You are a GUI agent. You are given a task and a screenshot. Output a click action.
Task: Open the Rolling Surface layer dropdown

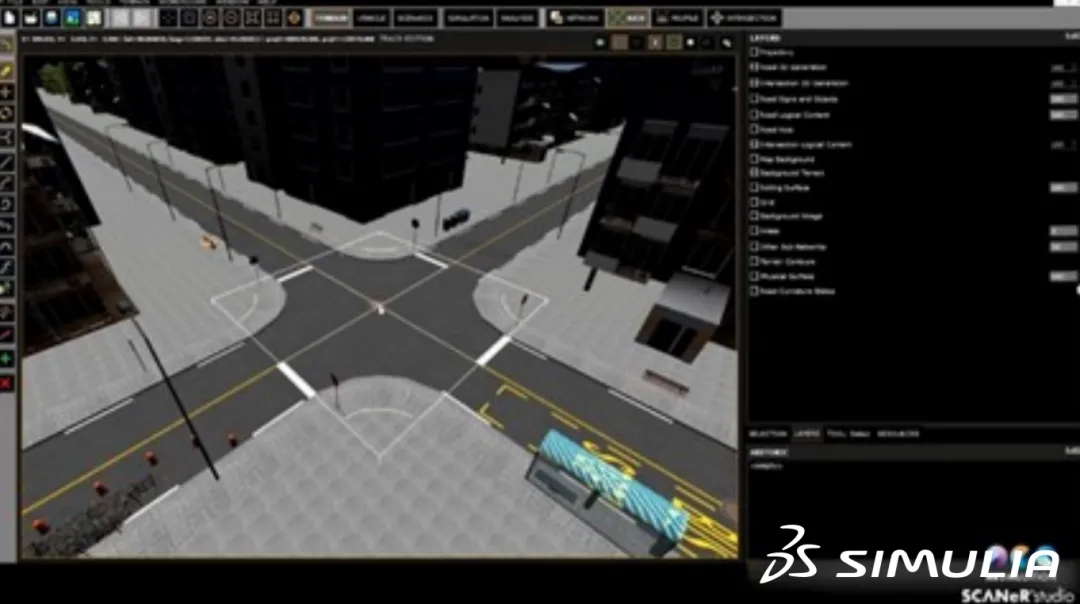point(1061,187)
